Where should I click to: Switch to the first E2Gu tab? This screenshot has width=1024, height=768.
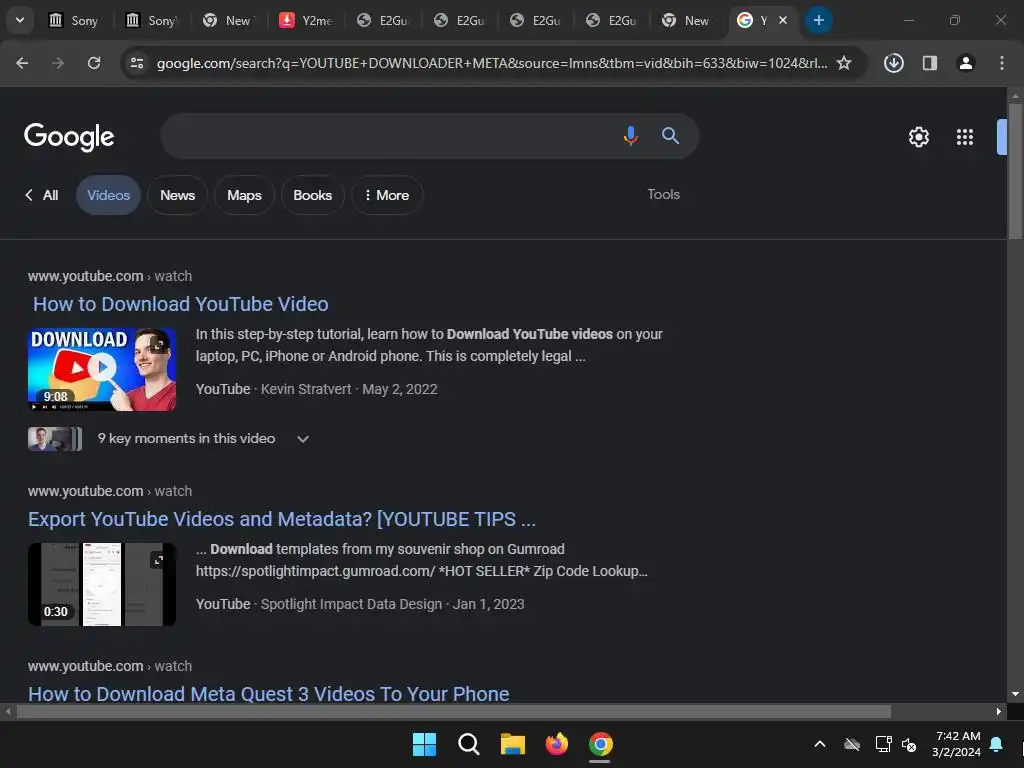pos(383,20)
